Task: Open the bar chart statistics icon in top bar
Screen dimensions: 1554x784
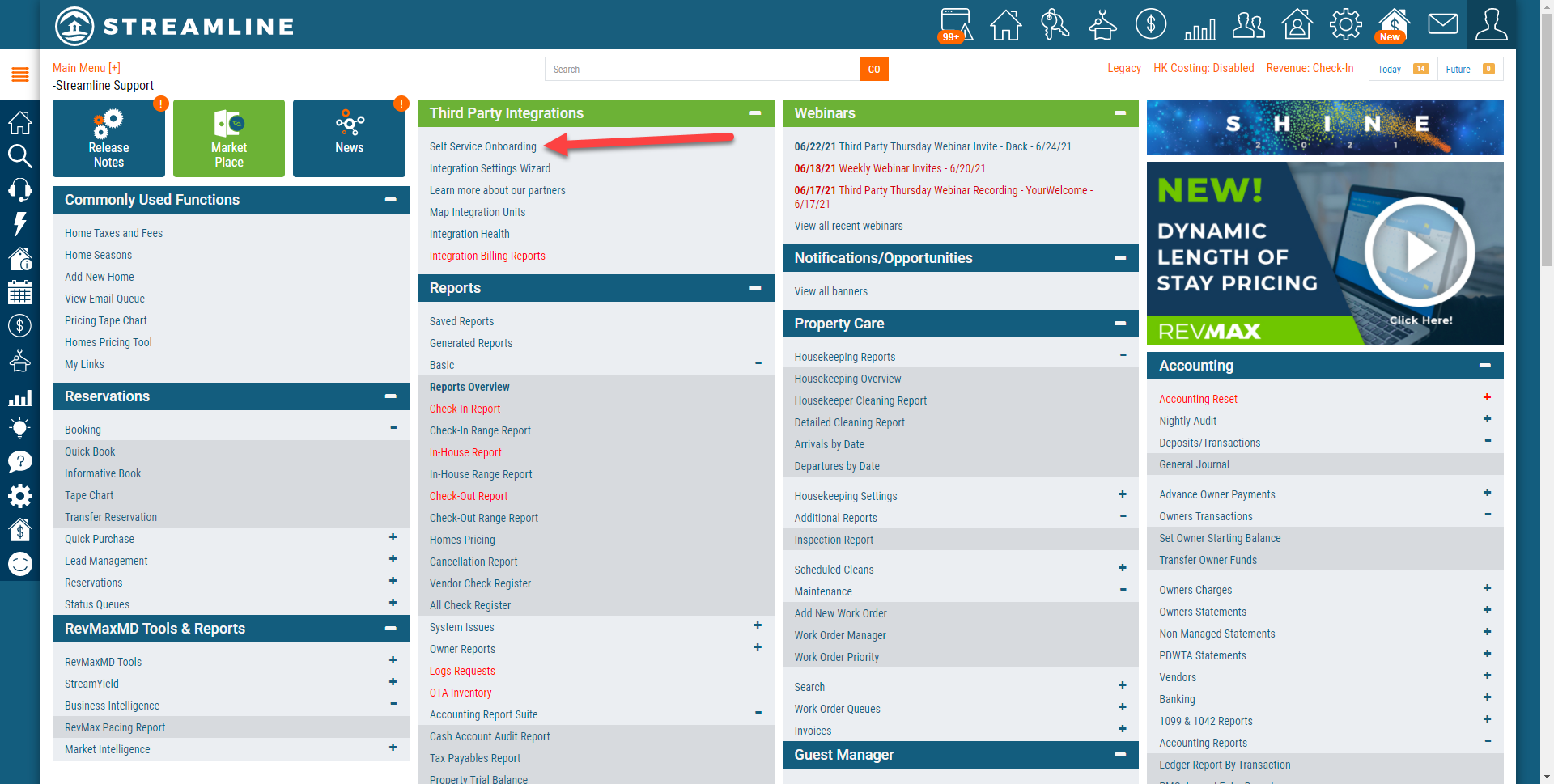Action: tap(1199, 27)
